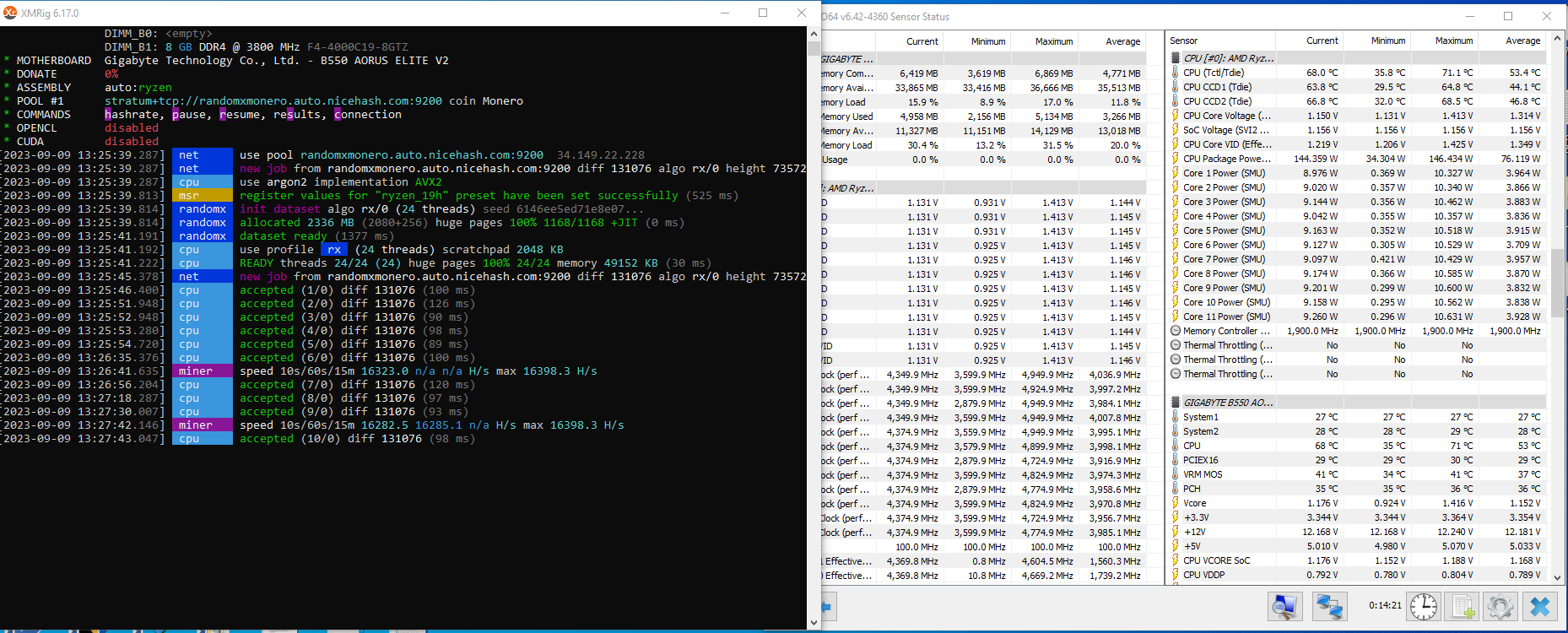Click the Core 11 Power (SMU) row label

[x=1226, y=316]
